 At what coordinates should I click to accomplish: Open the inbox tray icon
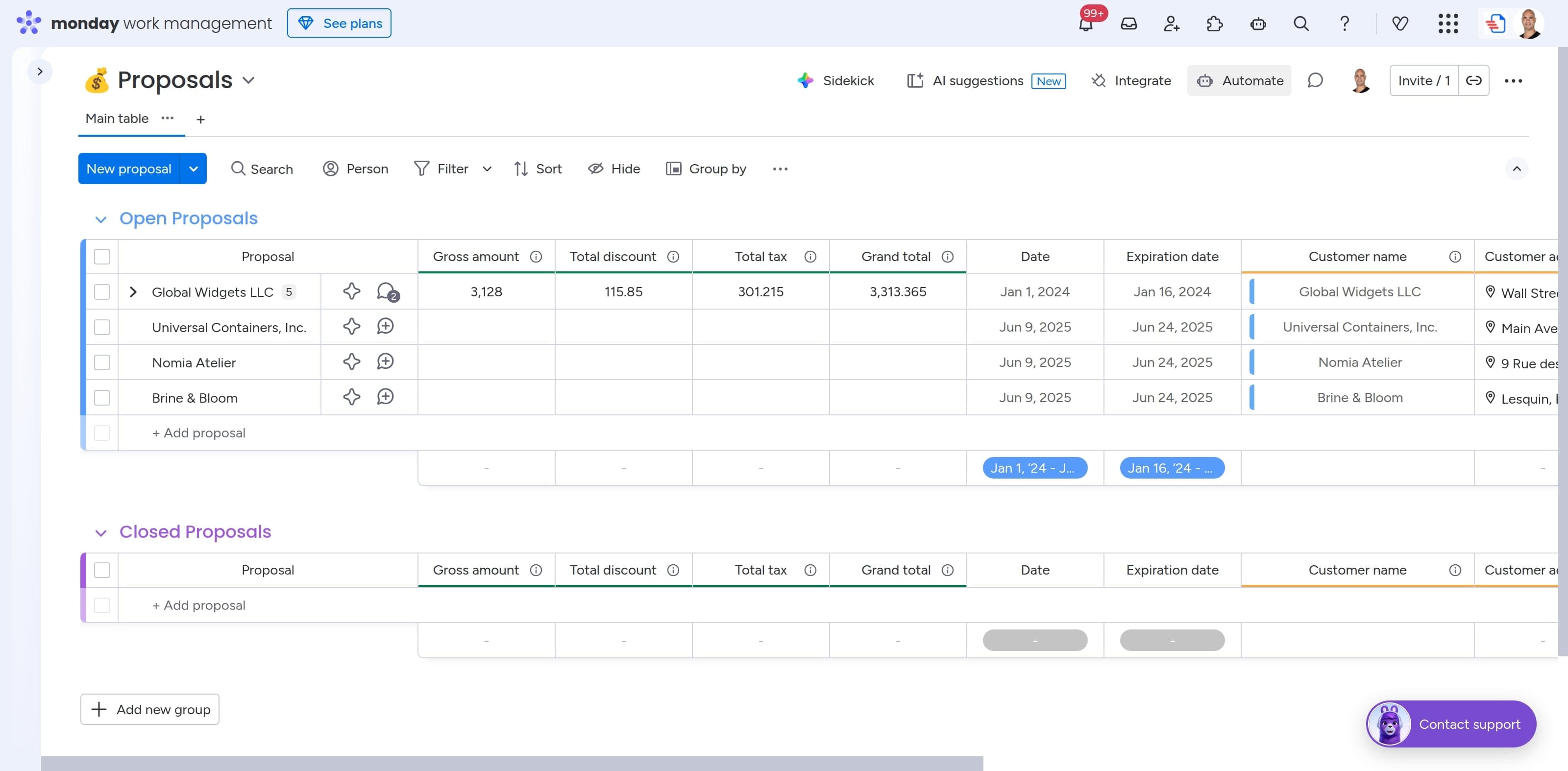1129,24
